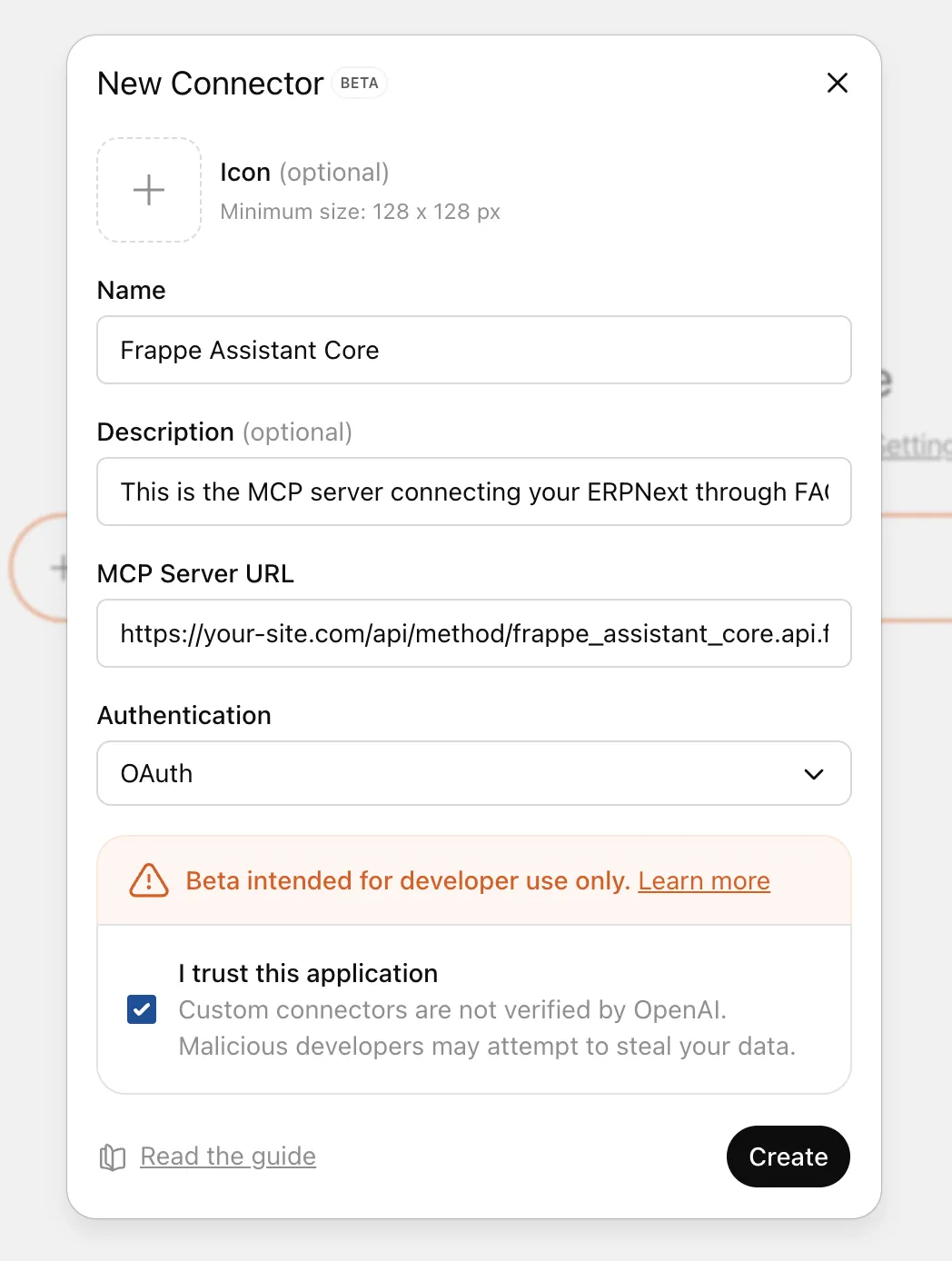Viewport: 952px width, 1261px height.
Task: Close the New Connector dialog
Action: [x=837, y=83]
